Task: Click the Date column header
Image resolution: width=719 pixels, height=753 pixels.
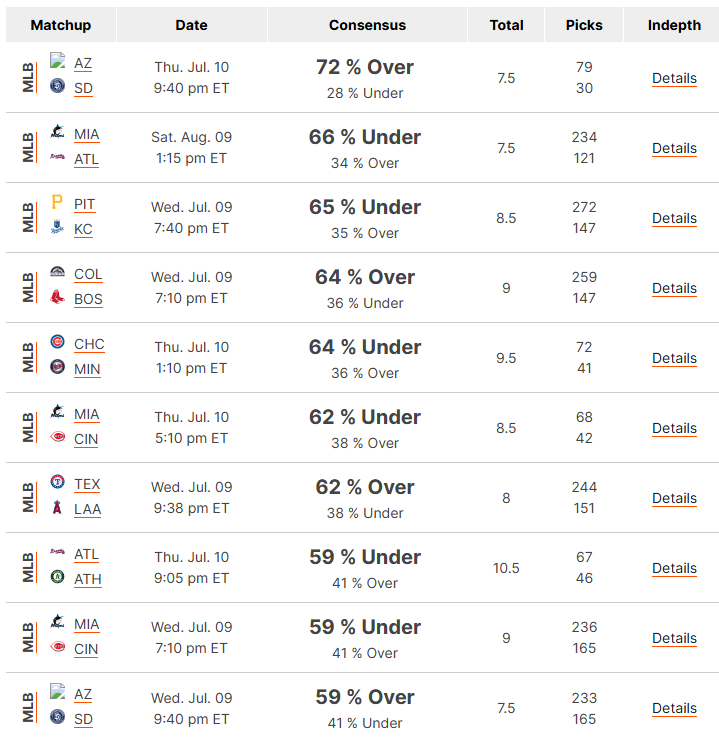Action: pyautogui.click(x=191, y=25)
